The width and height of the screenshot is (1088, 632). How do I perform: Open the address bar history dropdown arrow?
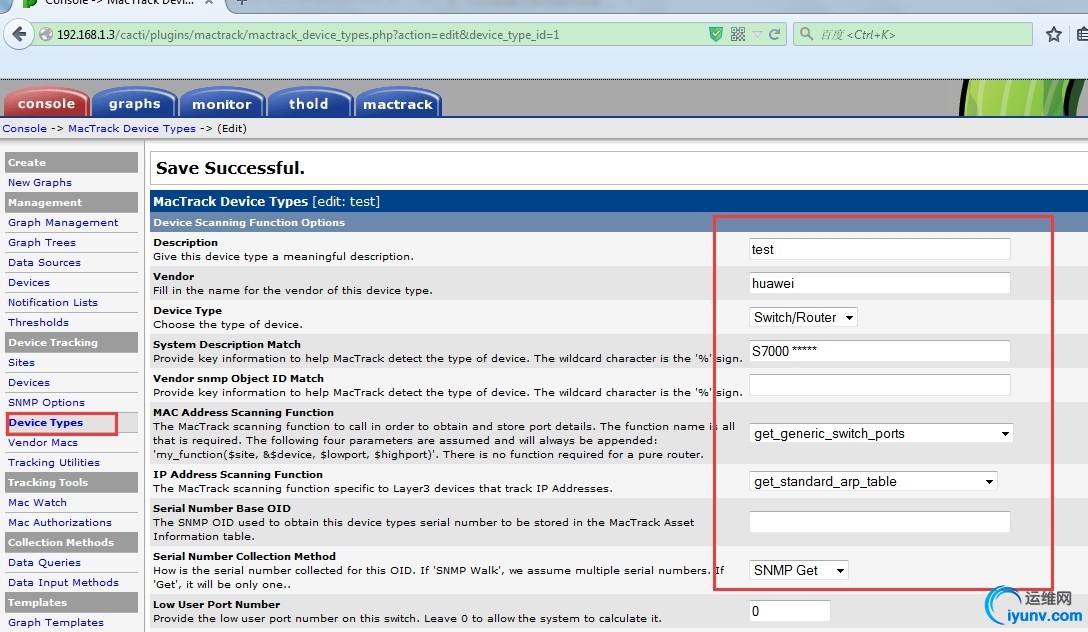point(757,34)
